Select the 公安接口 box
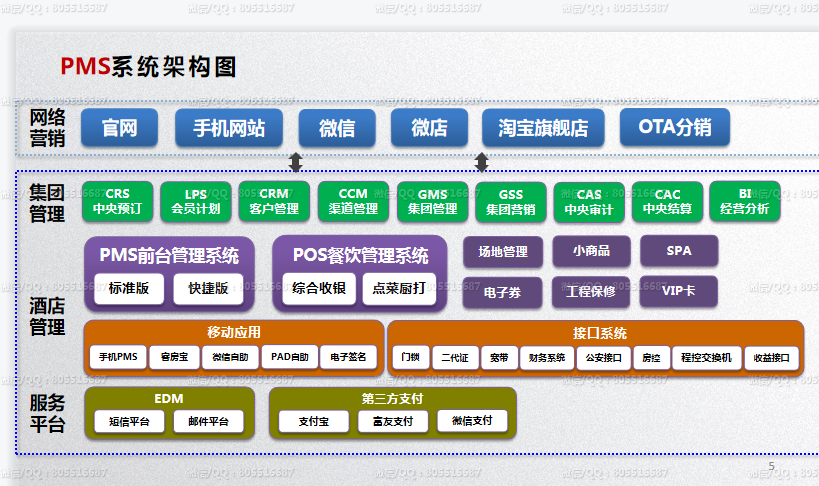The image size is (819, 486). point(604,358)
